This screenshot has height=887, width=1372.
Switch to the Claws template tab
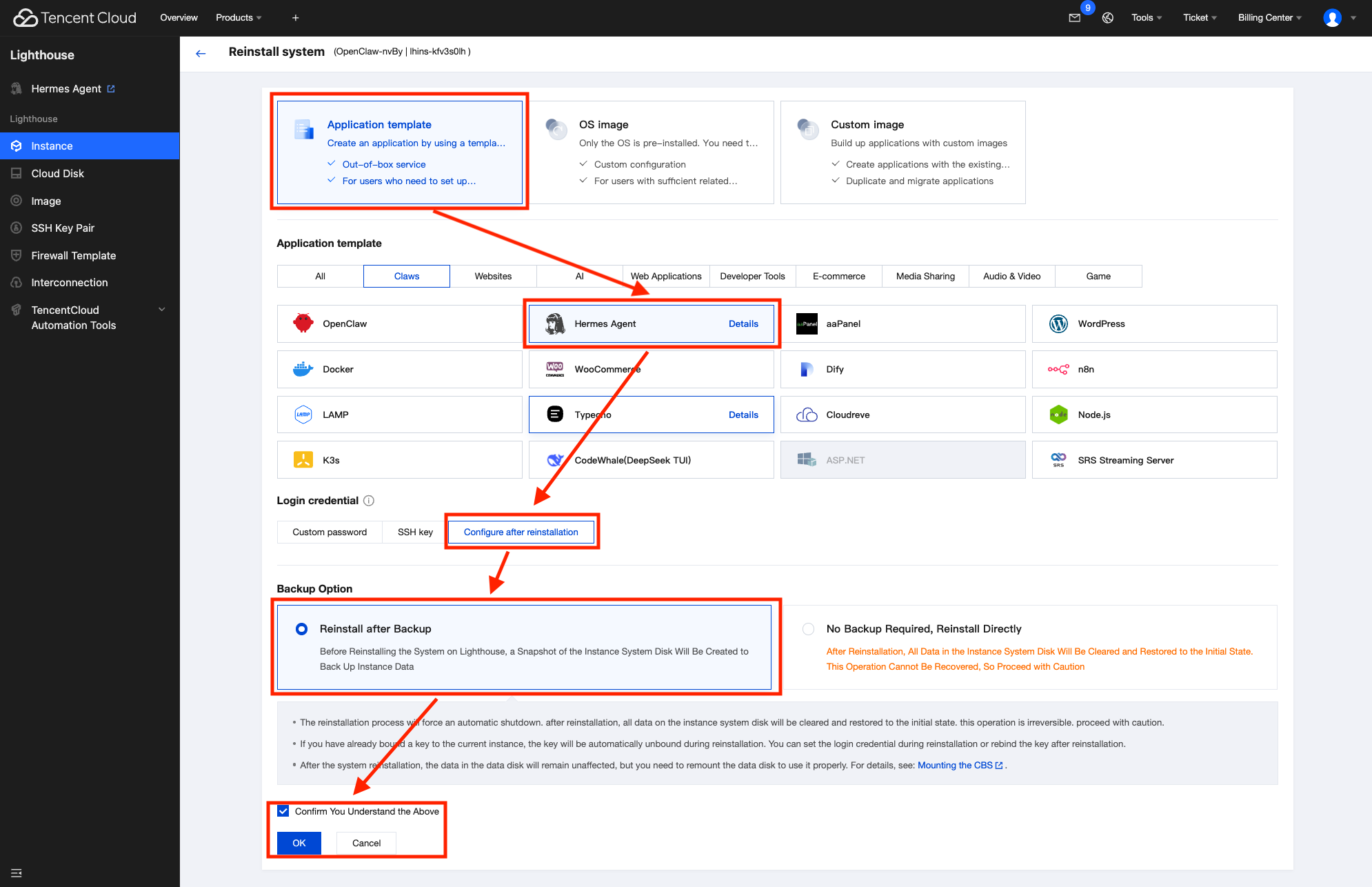[407, 276]
